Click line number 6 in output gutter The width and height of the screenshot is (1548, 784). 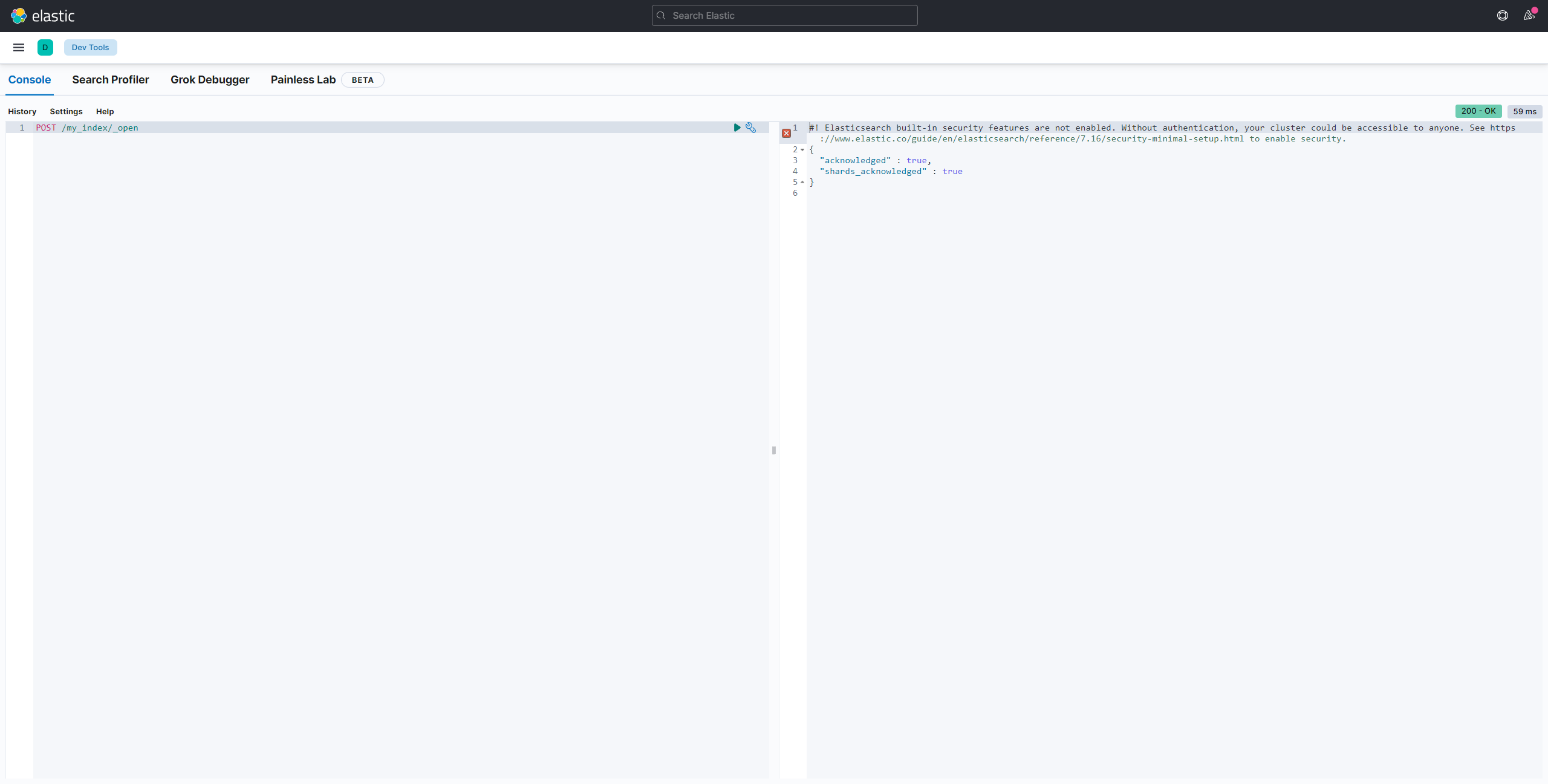point(795,193)
